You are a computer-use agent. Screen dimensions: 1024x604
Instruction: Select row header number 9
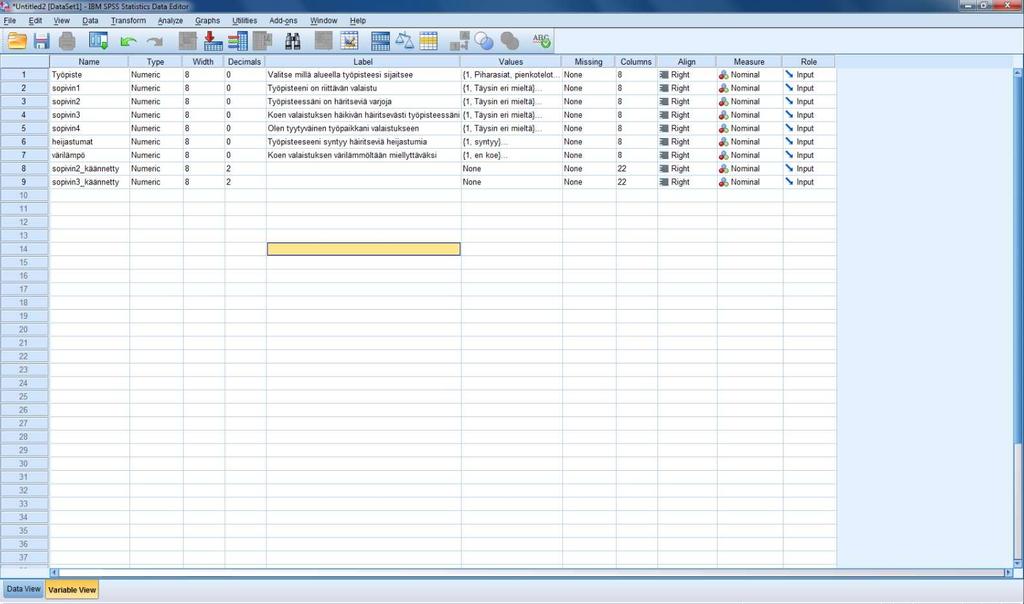tap(24, 182)
